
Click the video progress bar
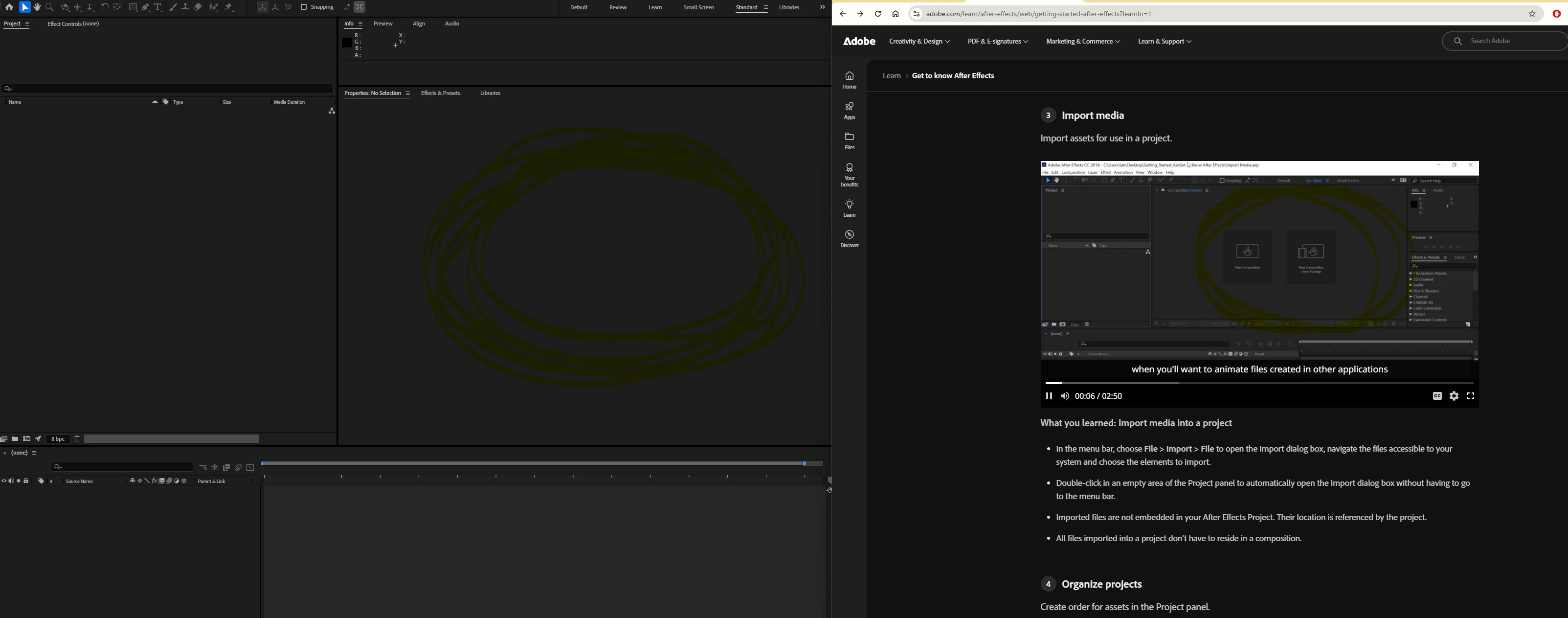click(x=1259, y=383)
